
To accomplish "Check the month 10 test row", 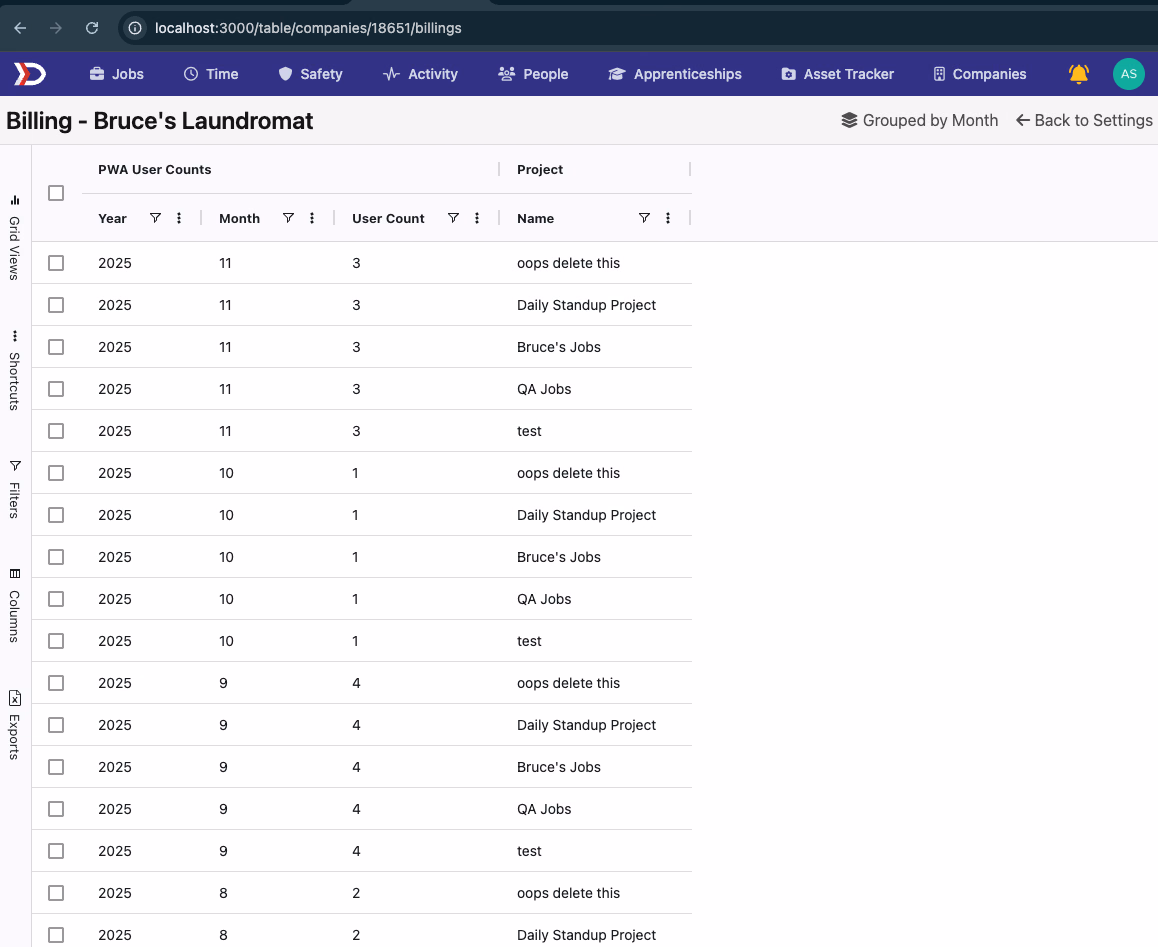I will pos(56,641).
